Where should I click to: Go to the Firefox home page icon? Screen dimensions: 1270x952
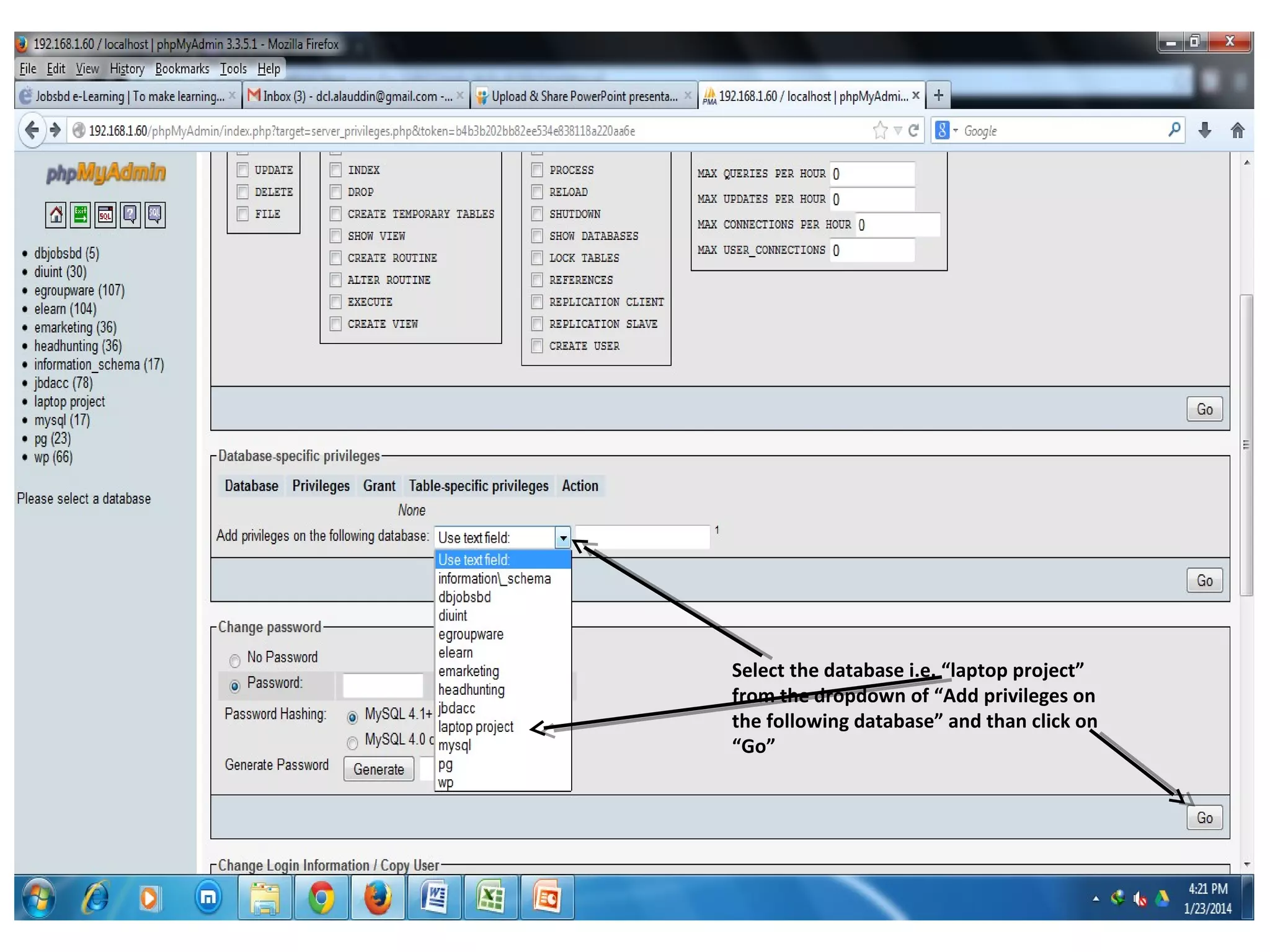pyautogui.click(x=1237, y=130)
